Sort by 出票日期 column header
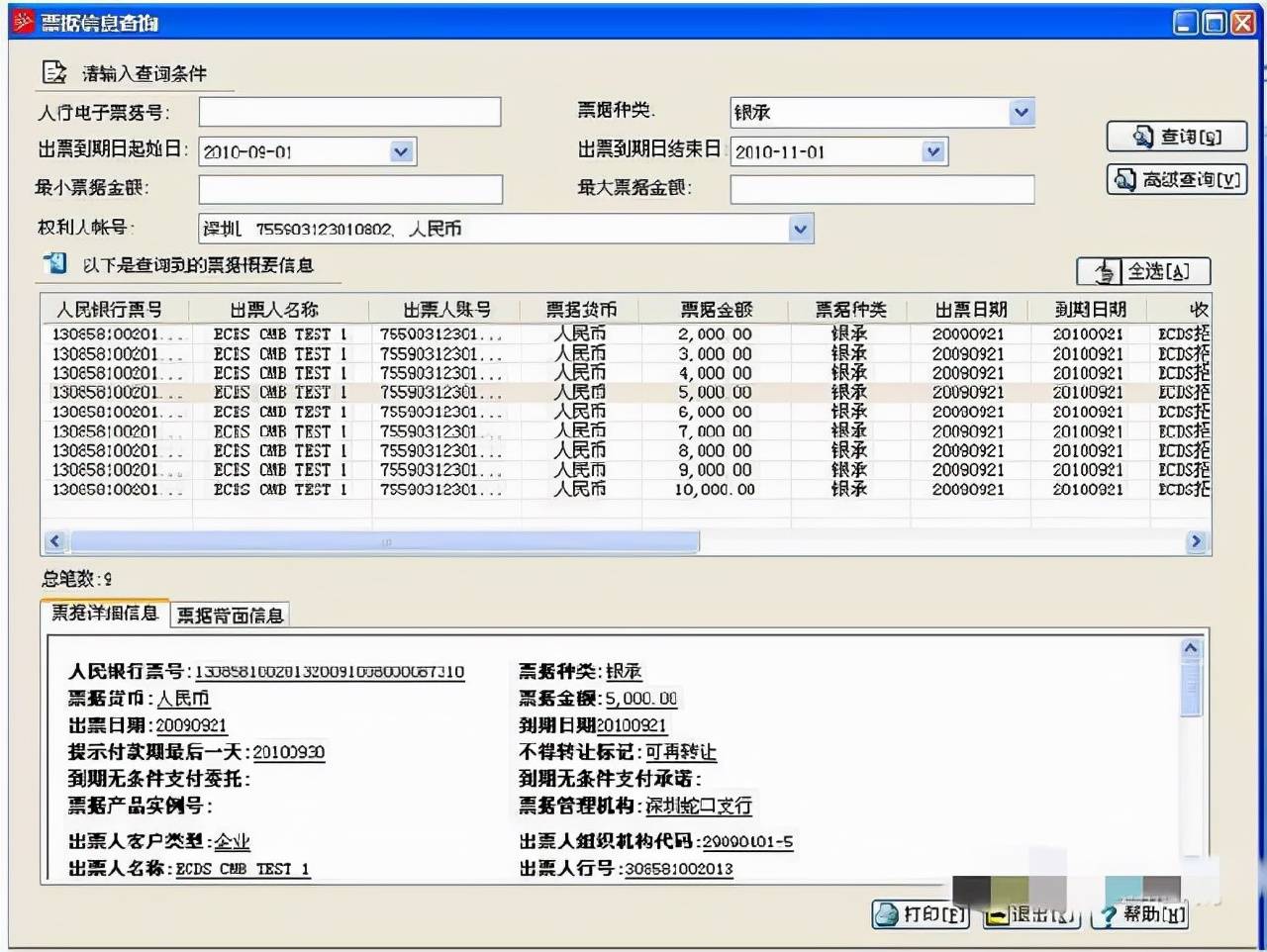Image resolution: width=1267 pixels, height=952 pixels. [969, 309]
